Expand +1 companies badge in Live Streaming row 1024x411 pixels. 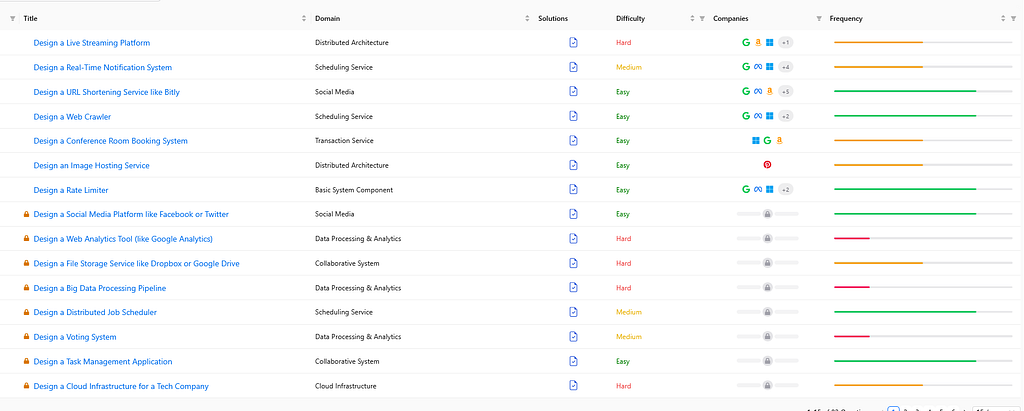point(786,42)
